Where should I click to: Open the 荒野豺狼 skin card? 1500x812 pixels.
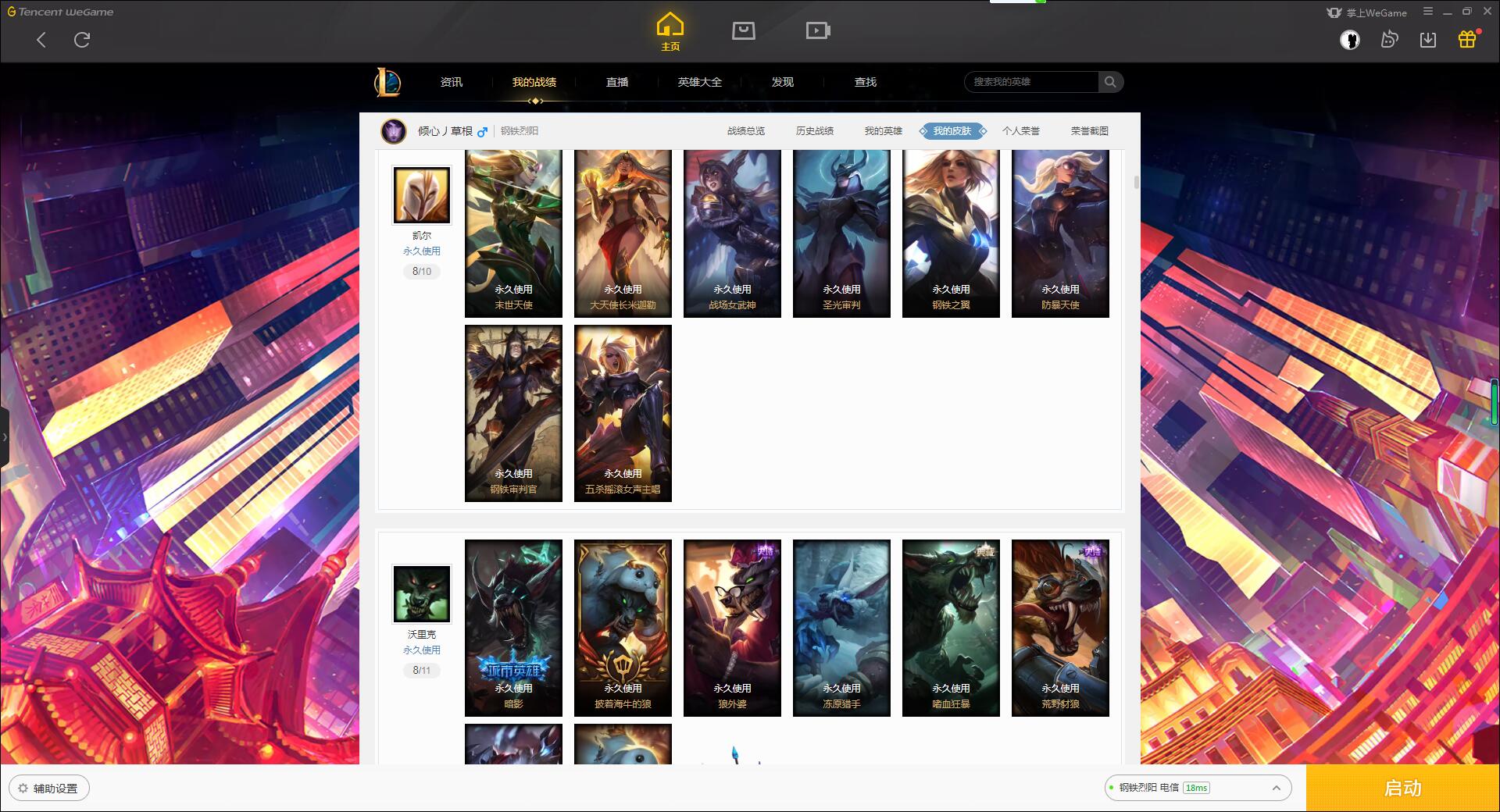click(x=1060, y=628)
